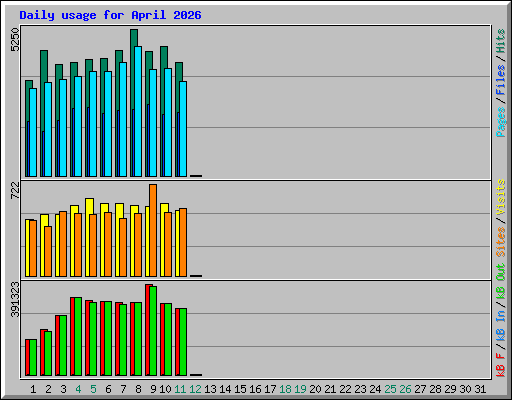The height and width of the screenshot is (400, 512).
Task: Select day 15 on the x-axis
Action: pyautogui.click(x=240, y=389)
